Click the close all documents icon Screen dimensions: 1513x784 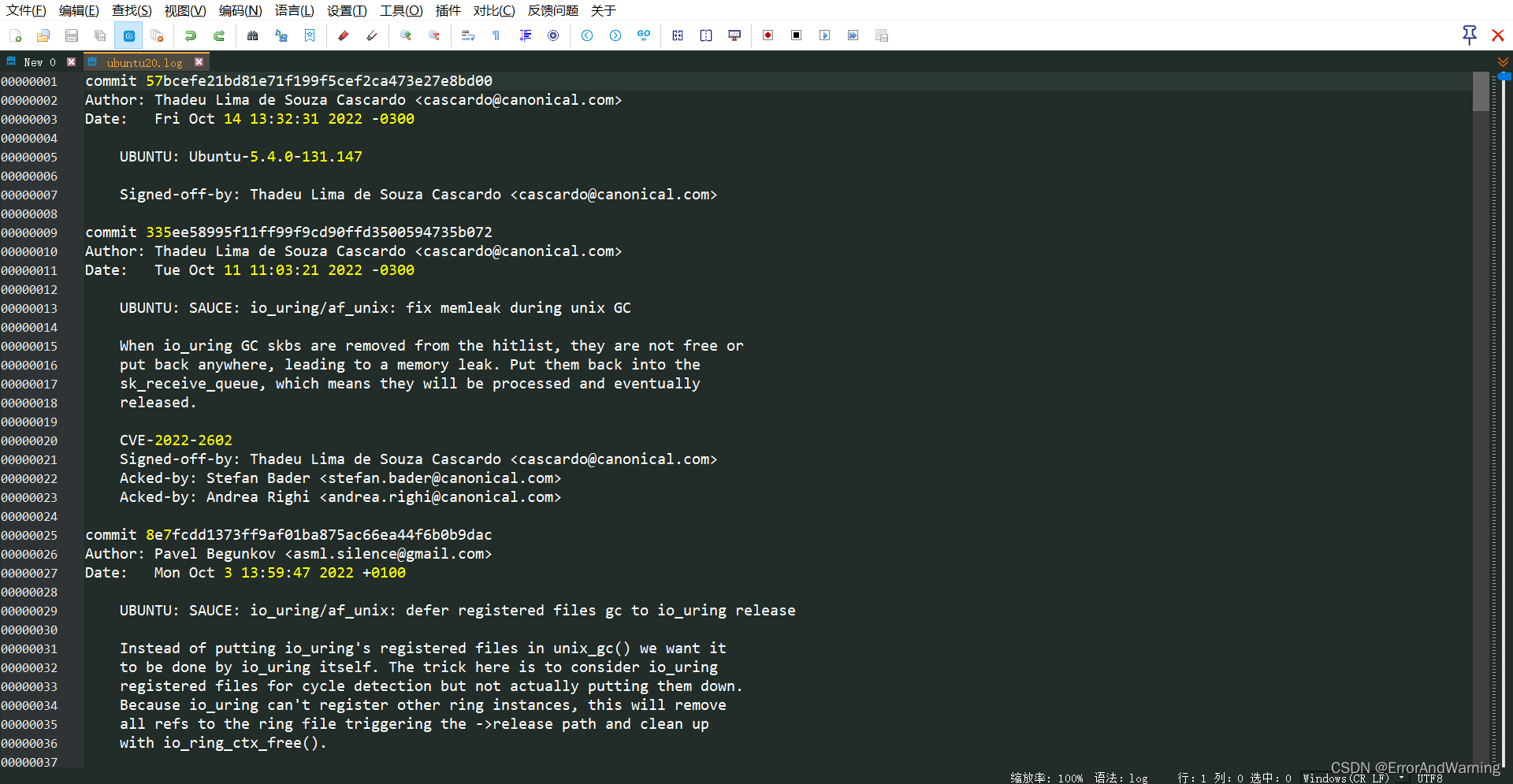pos(157,35)
